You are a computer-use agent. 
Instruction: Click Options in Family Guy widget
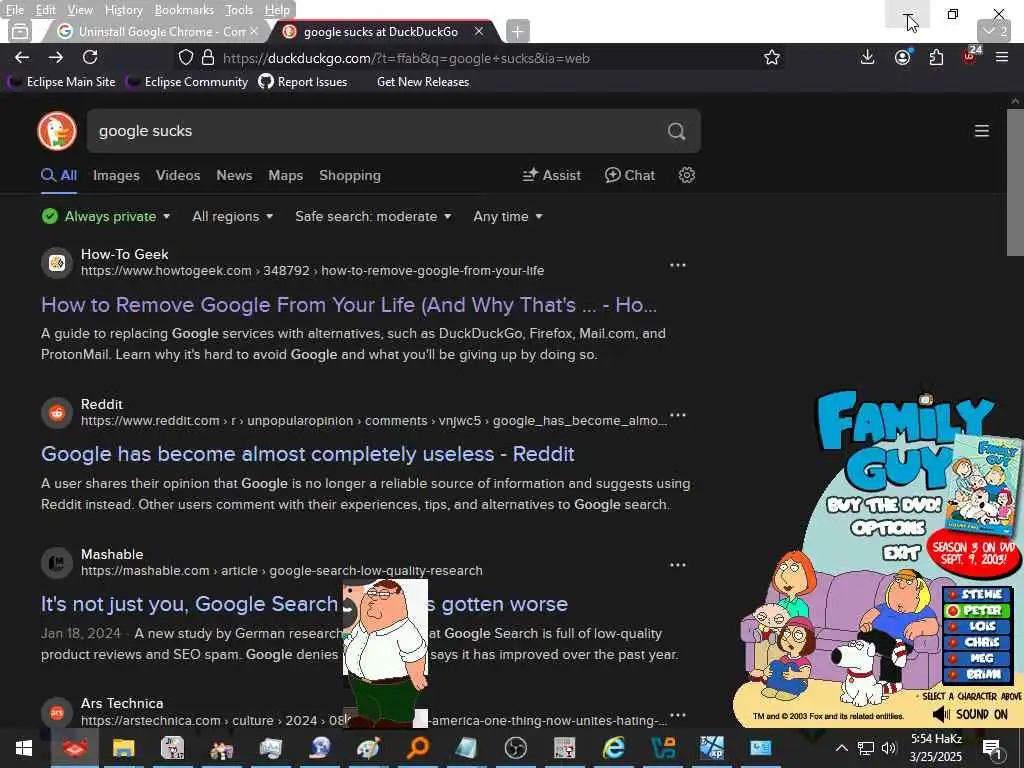[888, 528]
